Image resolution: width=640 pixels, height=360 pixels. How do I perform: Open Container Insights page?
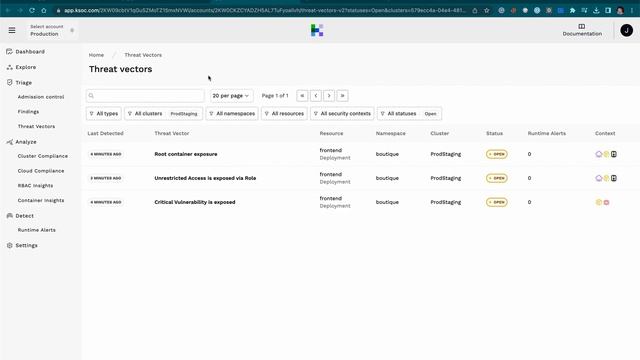click(41, 200)
